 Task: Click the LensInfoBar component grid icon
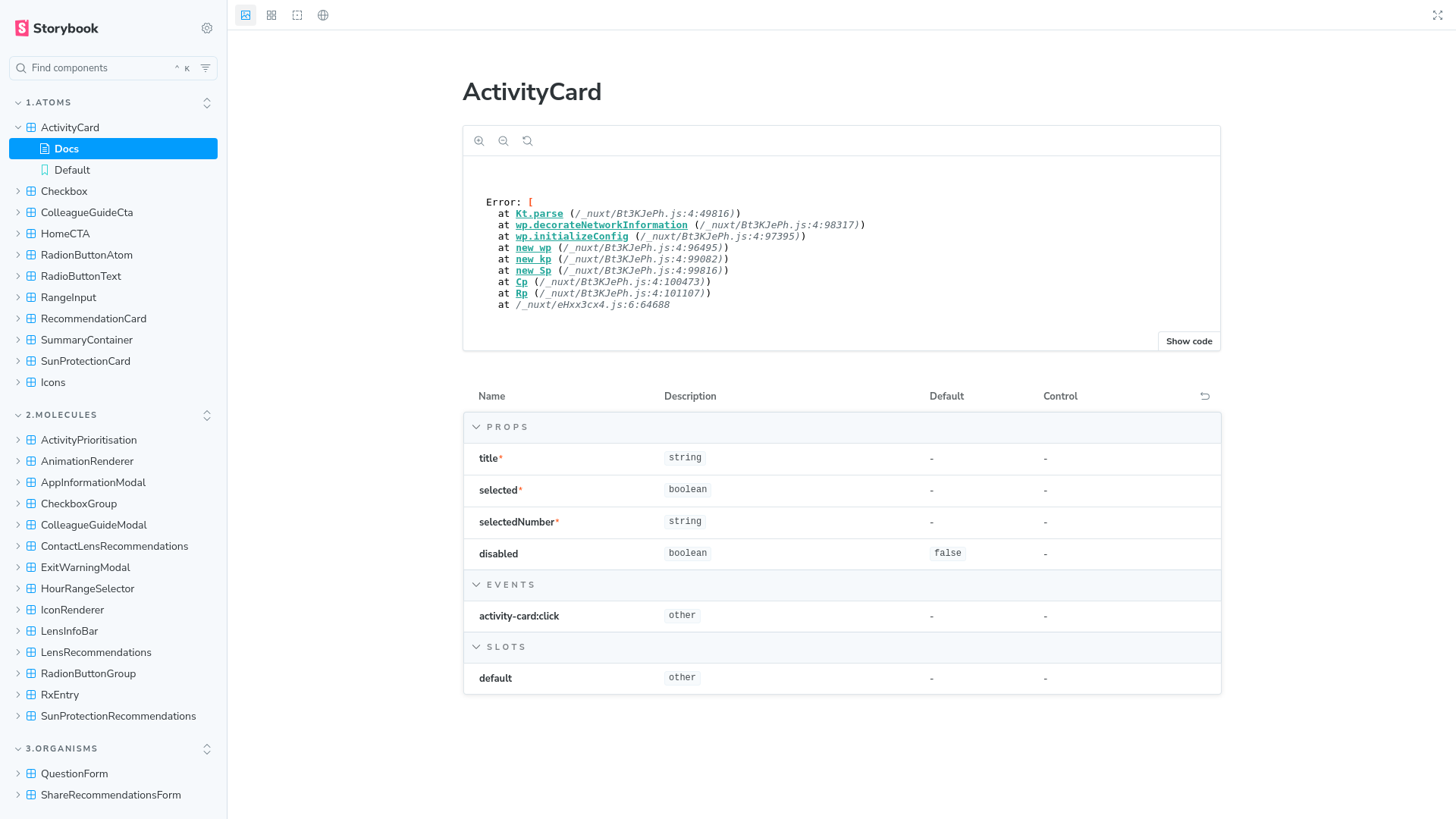(x=31, y=631)
